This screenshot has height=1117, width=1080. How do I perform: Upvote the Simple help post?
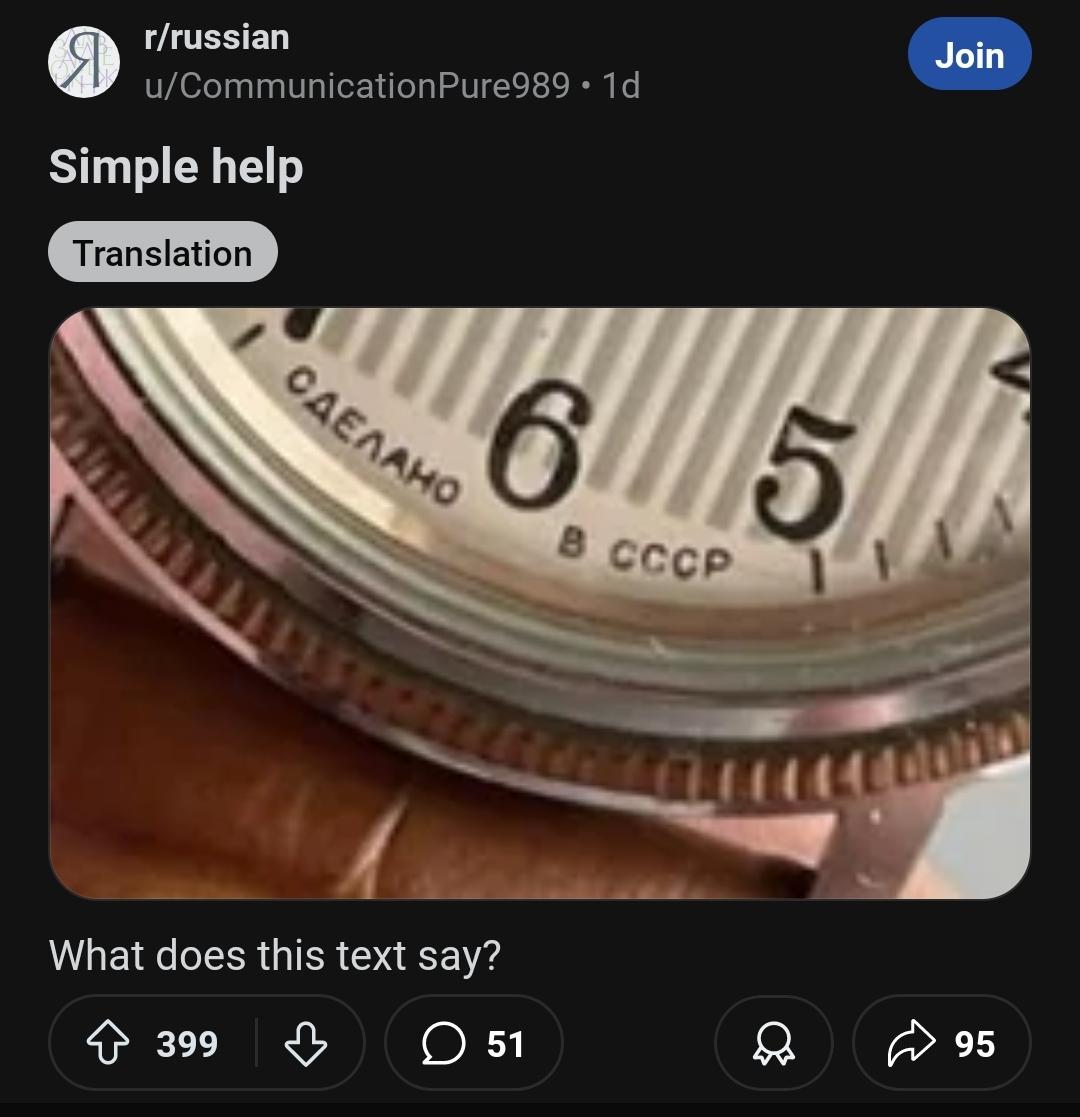coord(108,1042)
